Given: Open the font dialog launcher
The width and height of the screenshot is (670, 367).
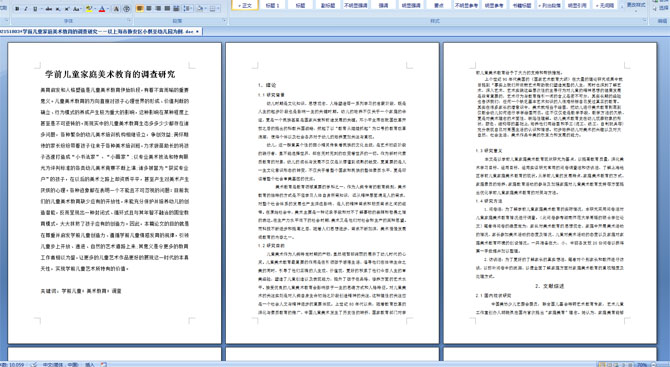Looking at the screenshot, I should [129, 20].
